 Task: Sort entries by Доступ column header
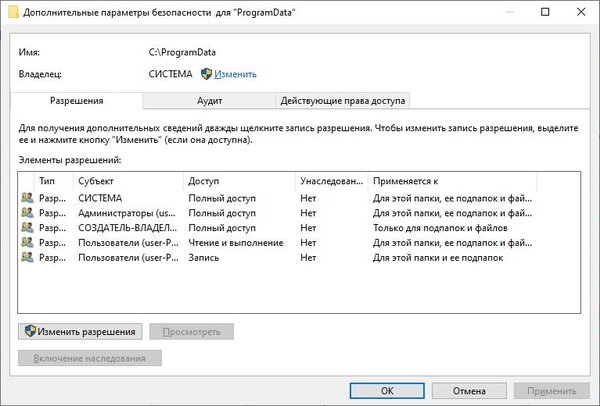pyautogui.click(x=239, y=181)
